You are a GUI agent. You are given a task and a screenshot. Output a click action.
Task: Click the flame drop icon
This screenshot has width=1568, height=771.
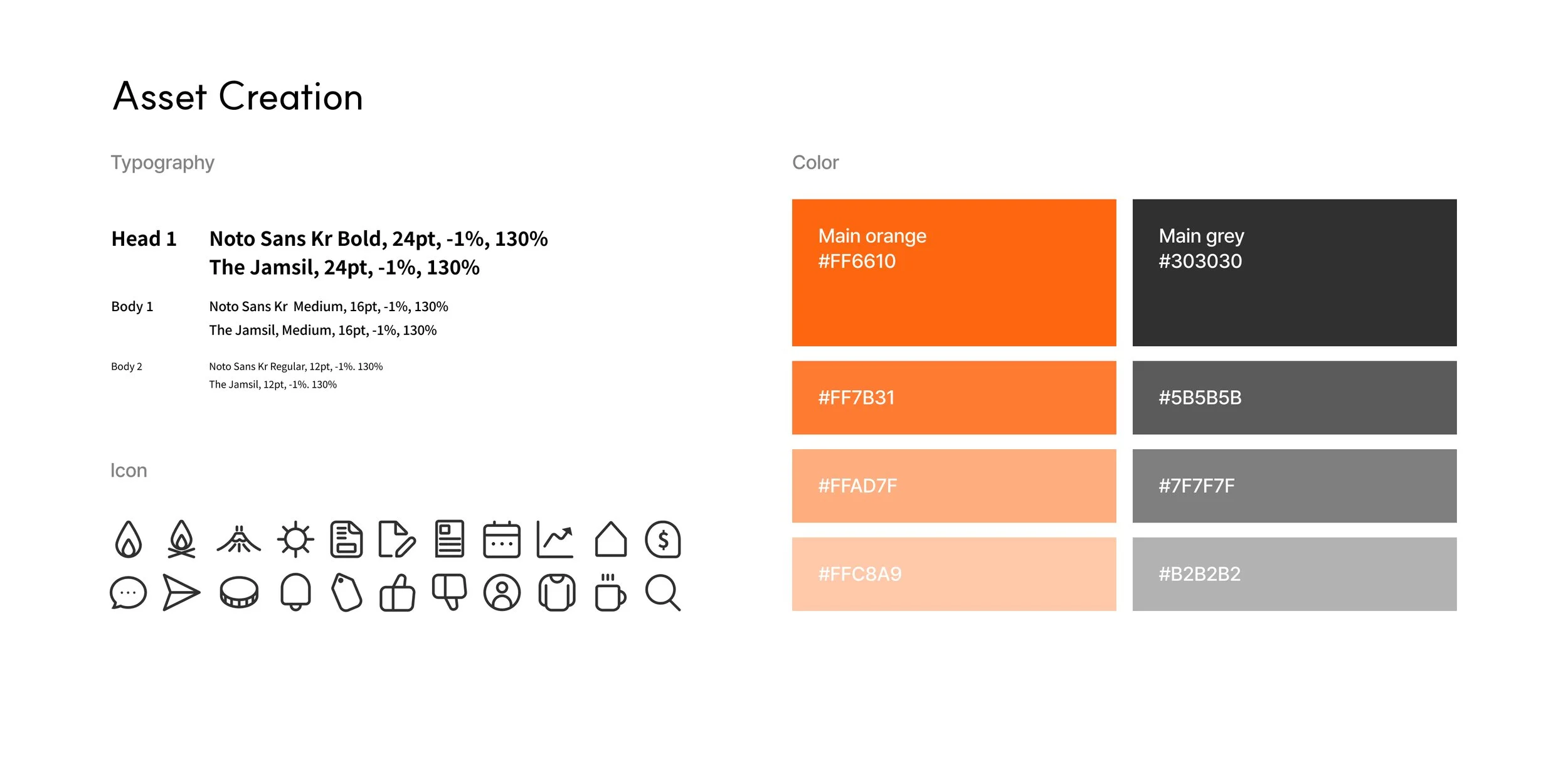click(x=129, y=540)
